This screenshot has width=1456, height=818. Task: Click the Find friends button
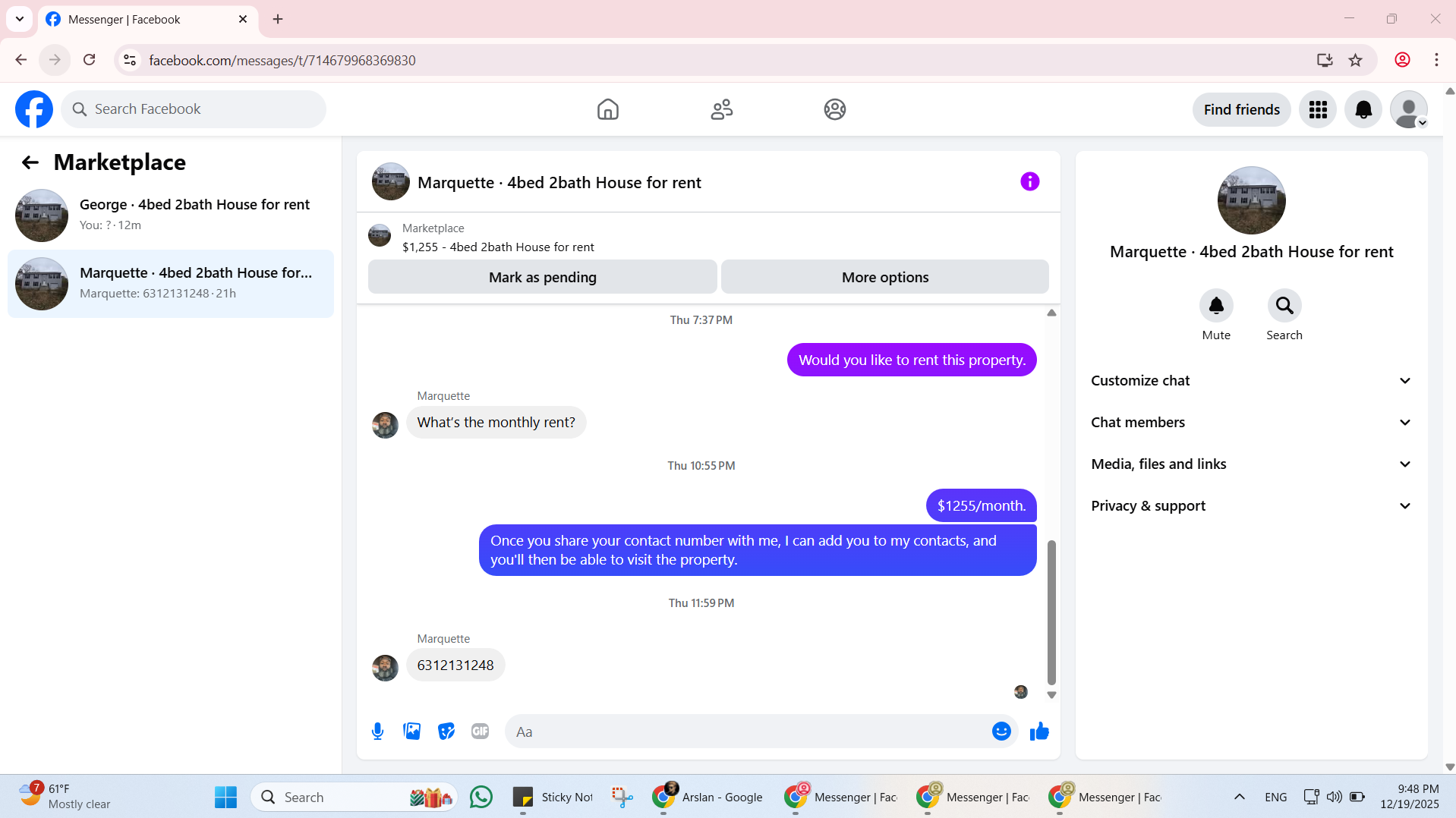(1241, 110)
